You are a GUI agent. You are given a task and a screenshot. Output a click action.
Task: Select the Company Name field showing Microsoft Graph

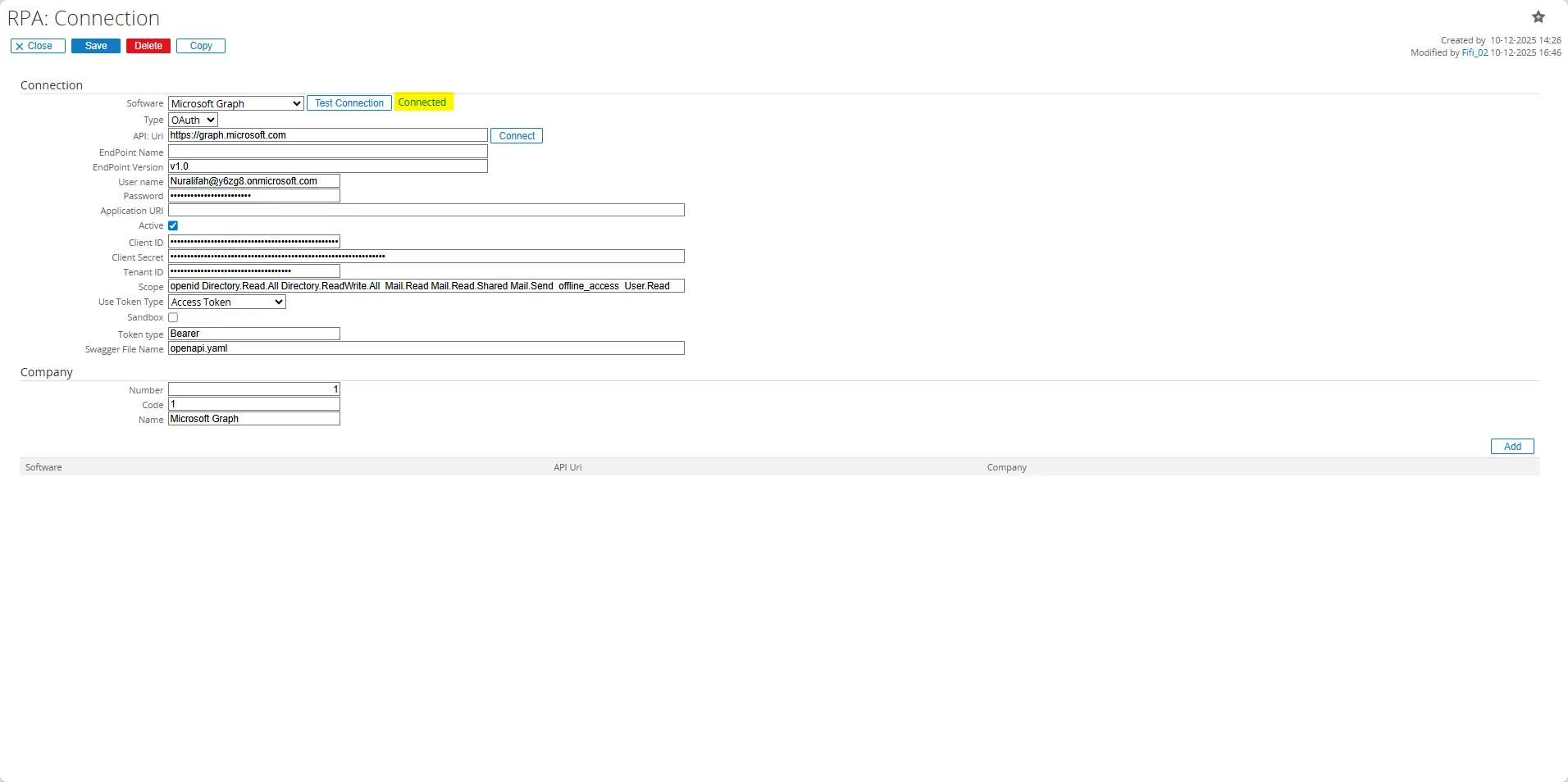253,418
